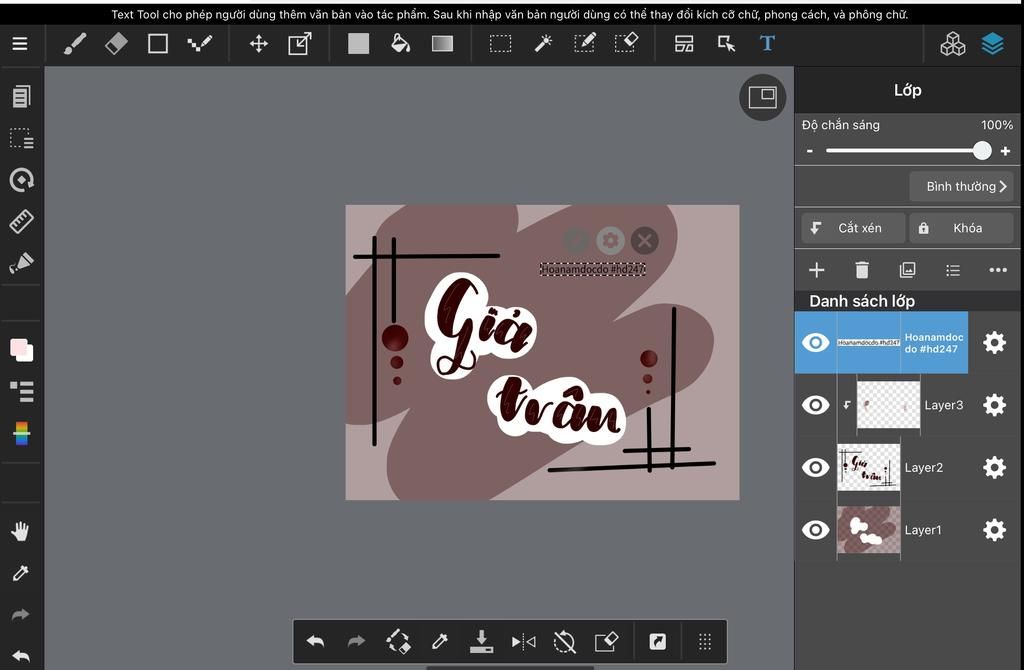
Task: Click the text settings gear on canvas
Action: click(611, 240)
